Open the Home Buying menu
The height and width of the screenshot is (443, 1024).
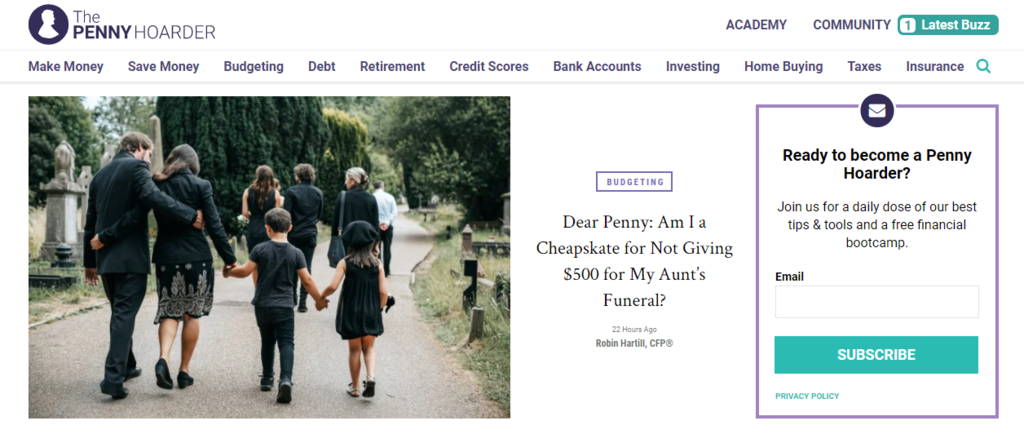[783, 67]
